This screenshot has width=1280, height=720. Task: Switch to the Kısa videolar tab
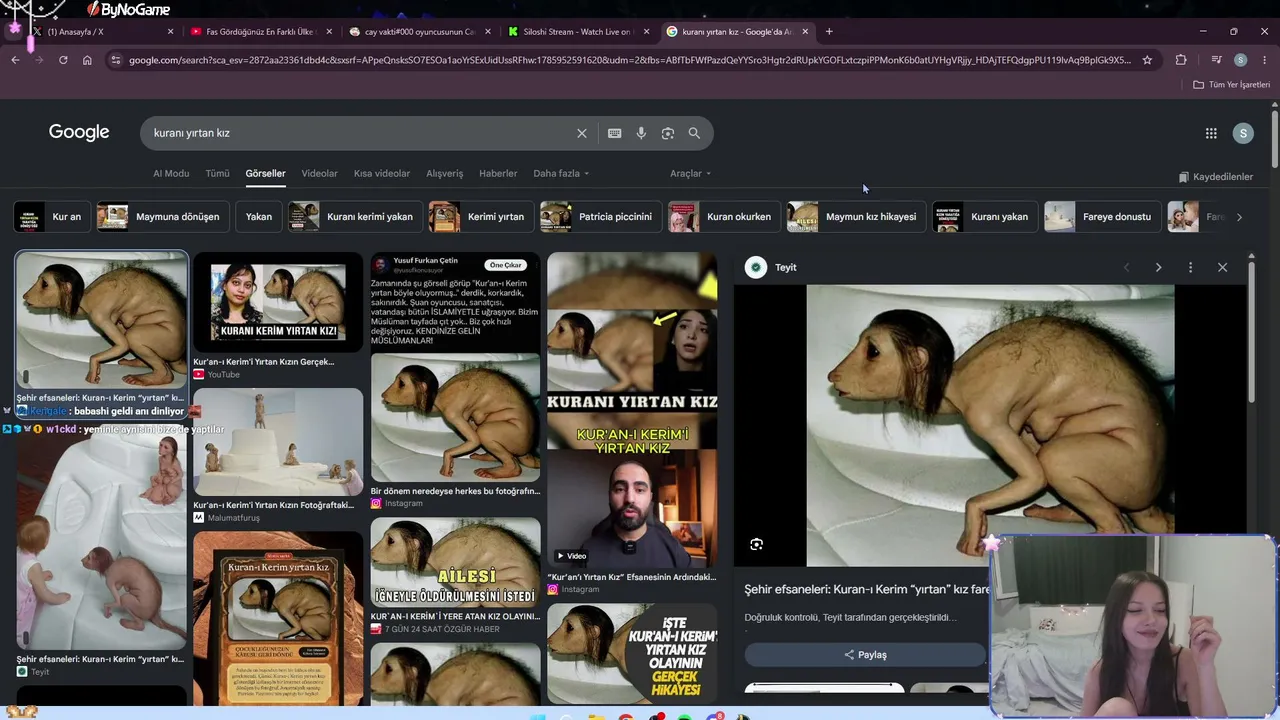coord(382,173)
